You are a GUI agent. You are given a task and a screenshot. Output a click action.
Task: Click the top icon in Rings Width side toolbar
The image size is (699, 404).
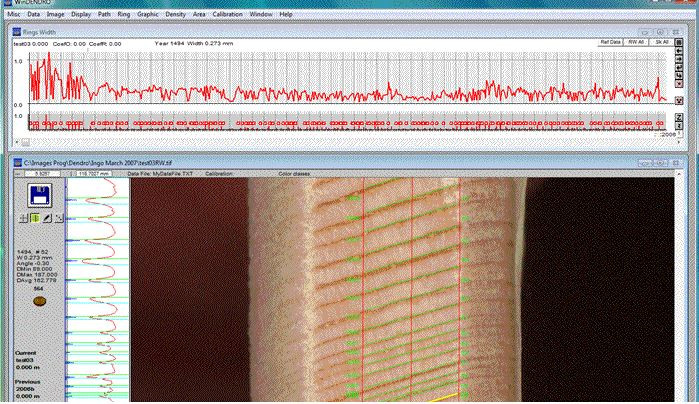click(679, 43)
